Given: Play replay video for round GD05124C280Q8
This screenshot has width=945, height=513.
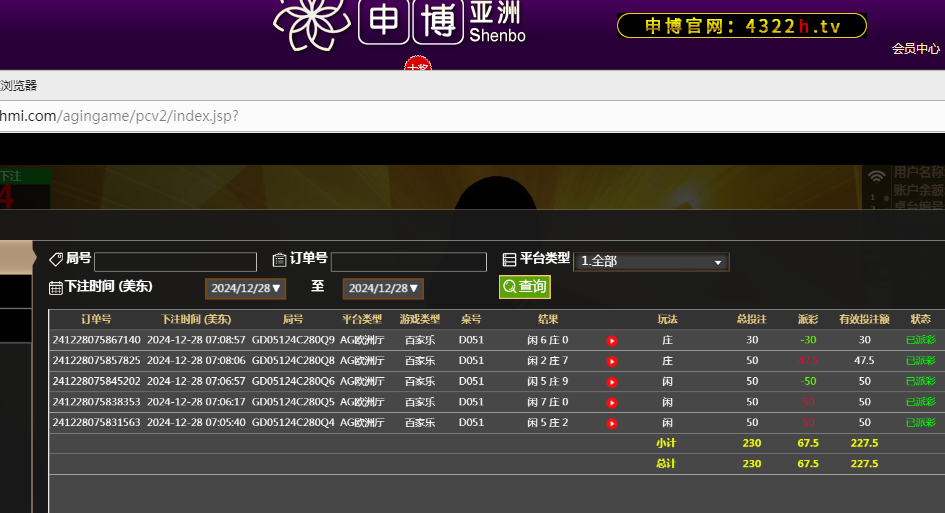Looking at the screenshot, I should 612,361.
